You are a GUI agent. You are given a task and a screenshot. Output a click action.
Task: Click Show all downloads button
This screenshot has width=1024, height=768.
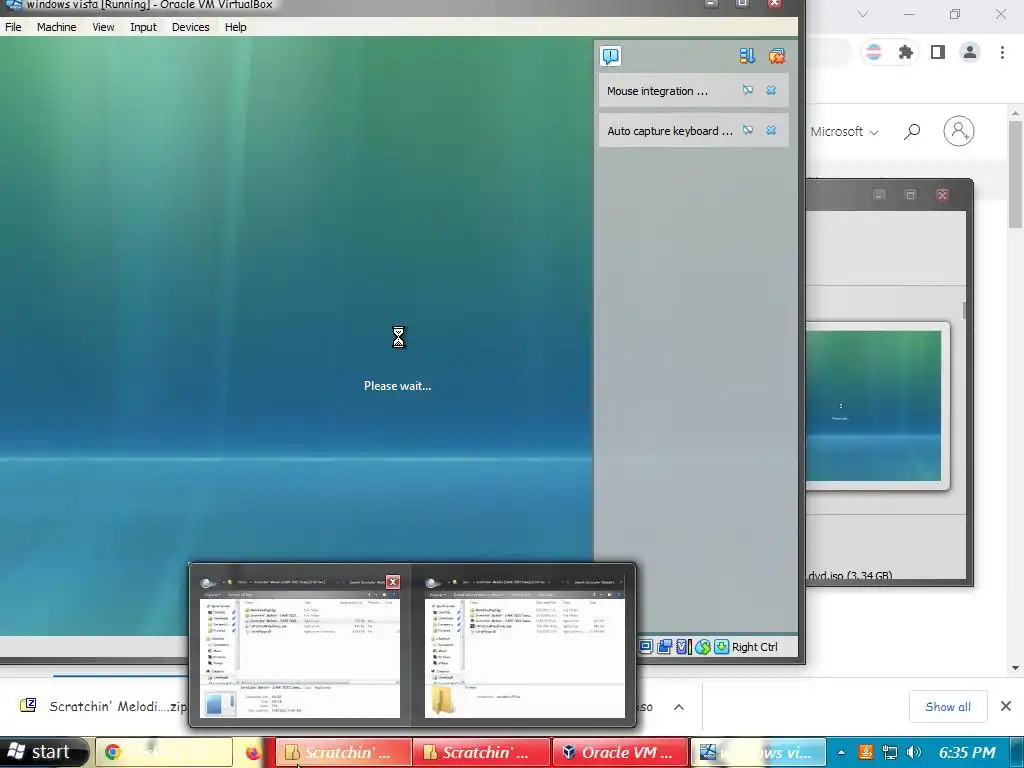tap(948, 707)
